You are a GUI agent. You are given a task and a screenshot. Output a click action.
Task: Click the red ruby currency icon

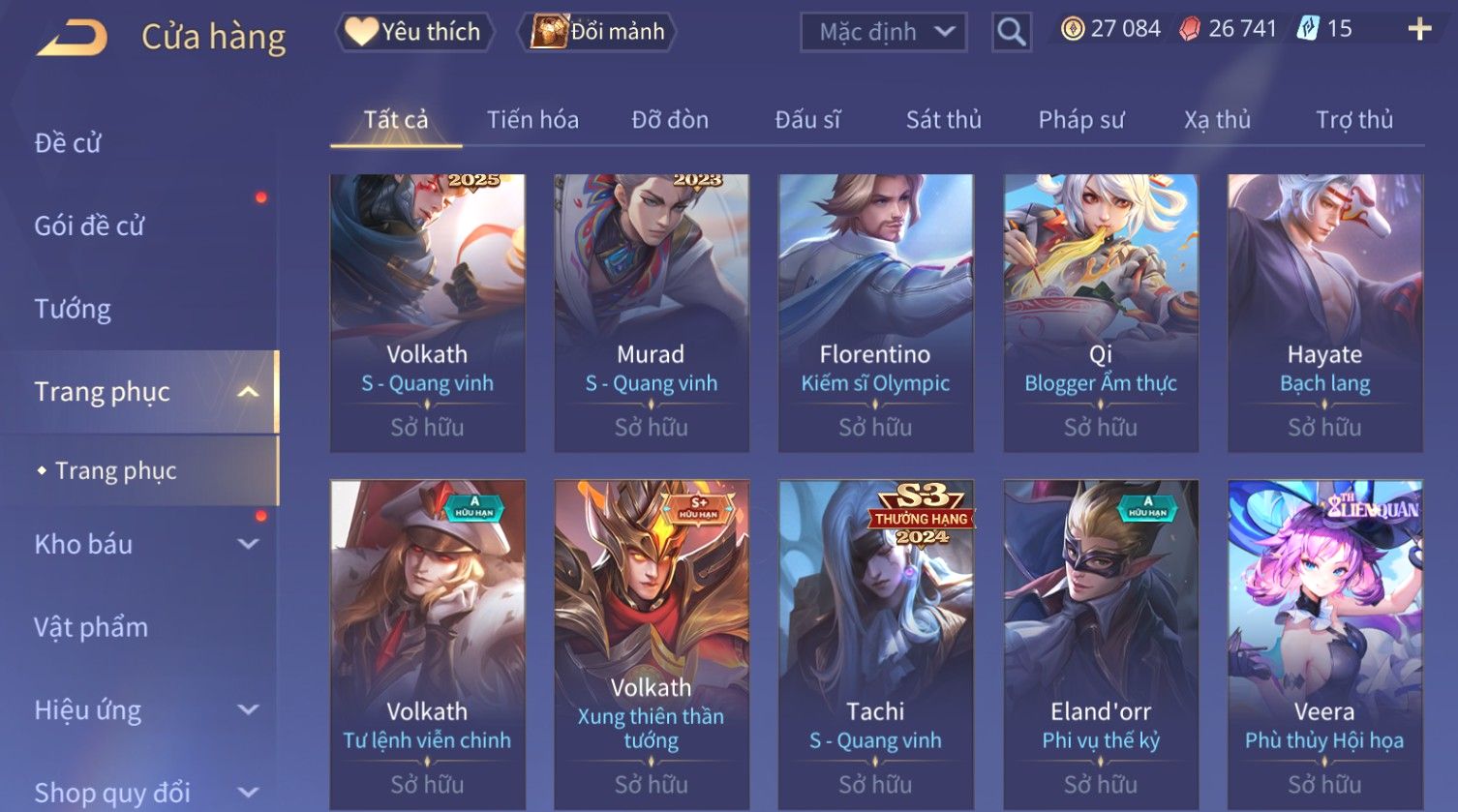pos(1190,29)
